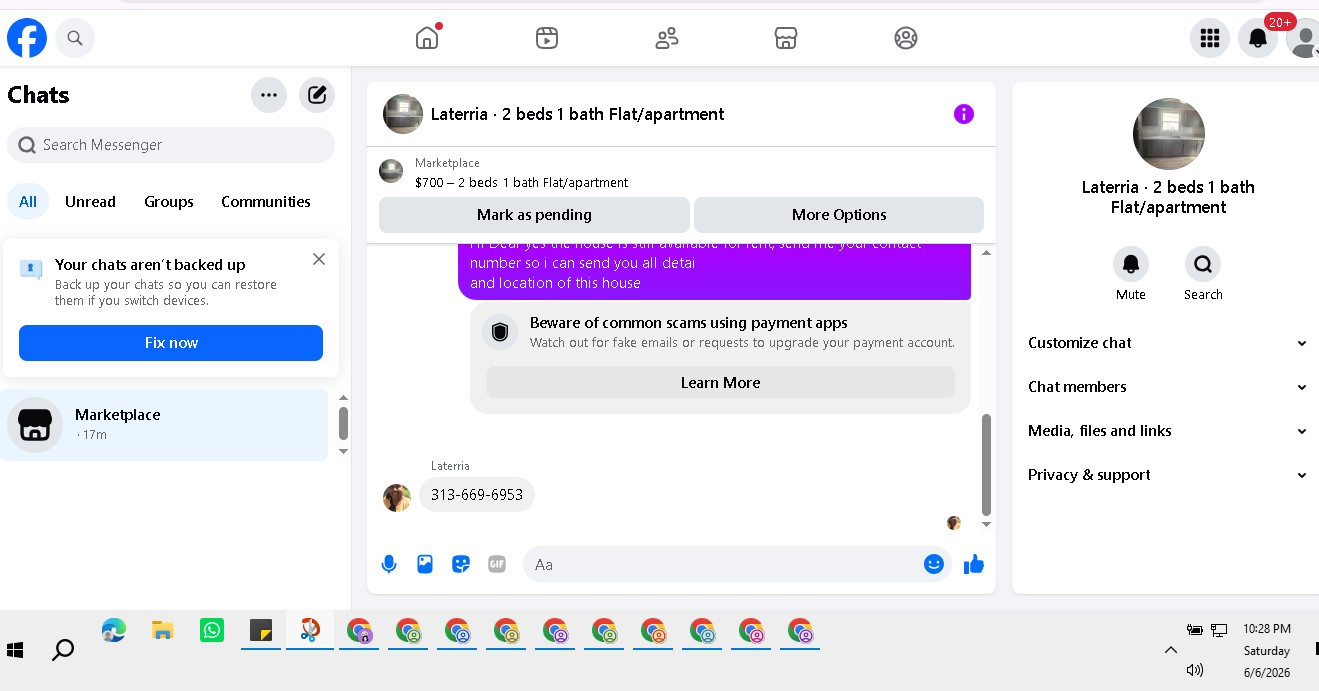
Task: Click the listing thumbnail in chat header
Action: (403, 114)
